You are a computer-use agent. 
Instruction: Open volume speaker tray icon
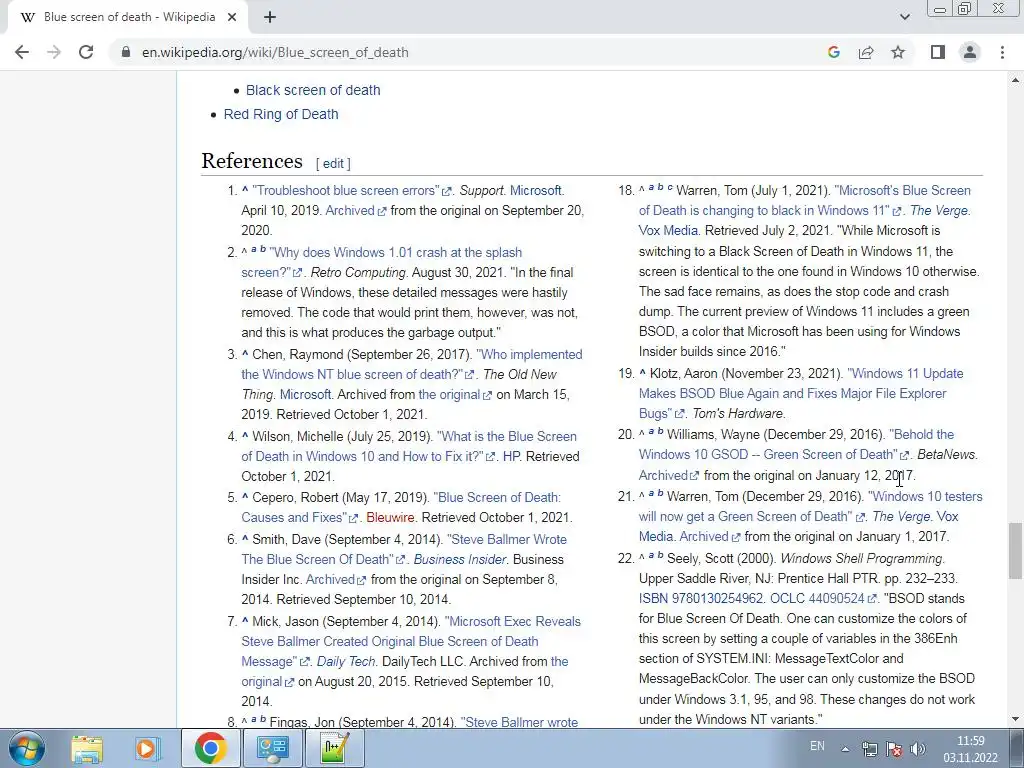coord(918,749)
